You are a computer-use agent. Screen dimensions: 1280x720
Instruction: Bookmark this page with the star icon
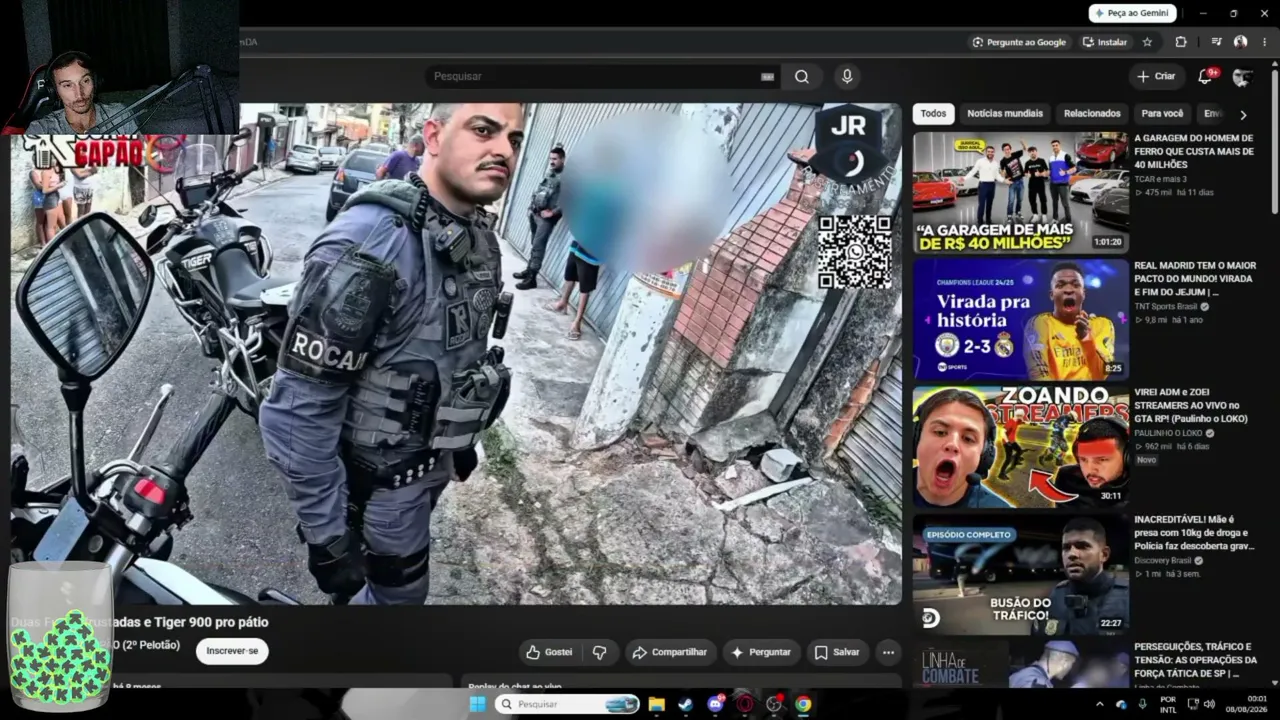click(1147, 42)
